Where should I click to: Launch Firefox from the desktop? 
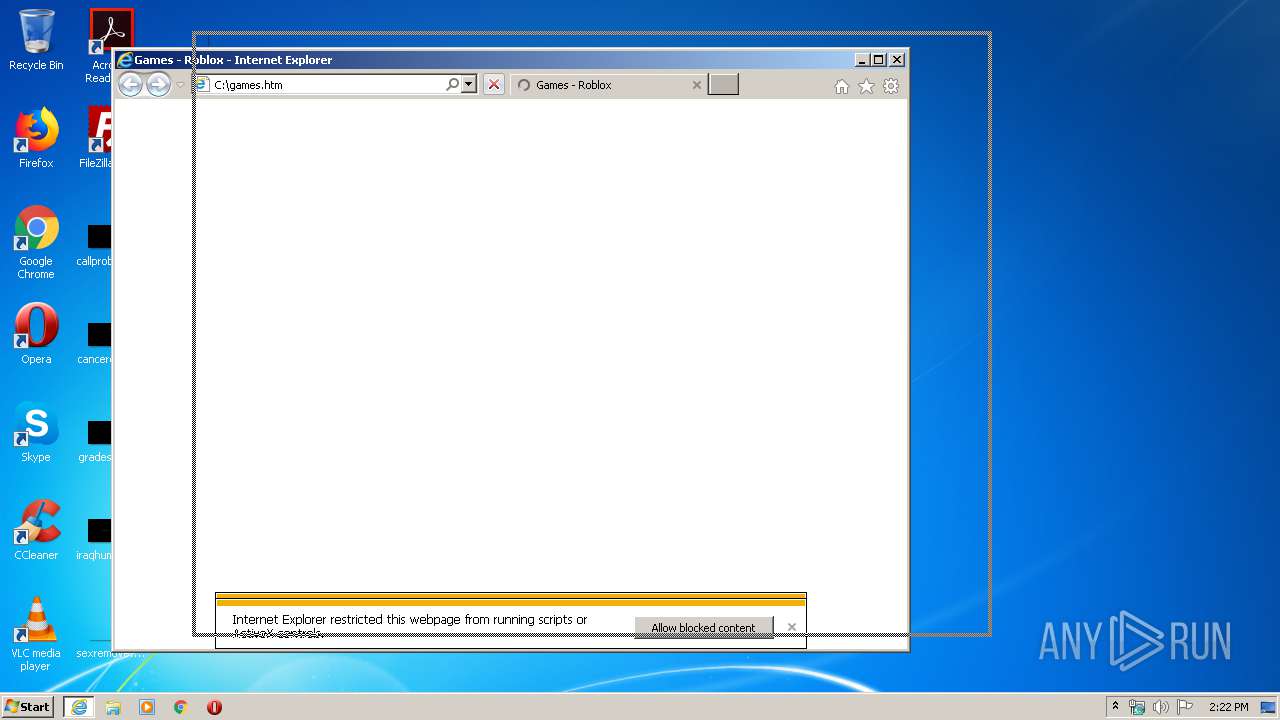(36, 138)
